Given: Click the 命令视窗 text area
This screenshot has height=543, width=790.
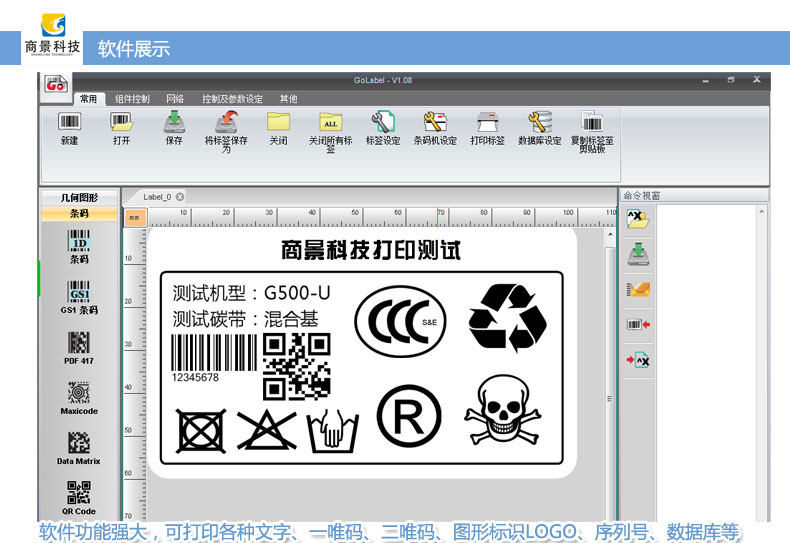Looking at the screenshot, I should point(706,362).
